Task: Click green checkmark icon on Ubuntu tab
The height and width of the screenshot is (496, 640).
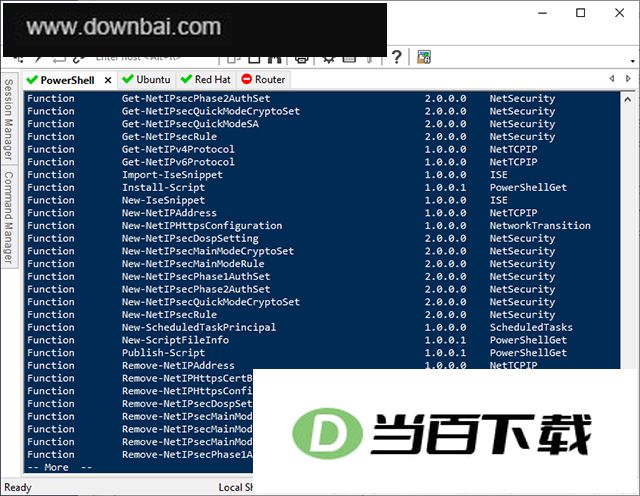Action: (x=128, y=79)
